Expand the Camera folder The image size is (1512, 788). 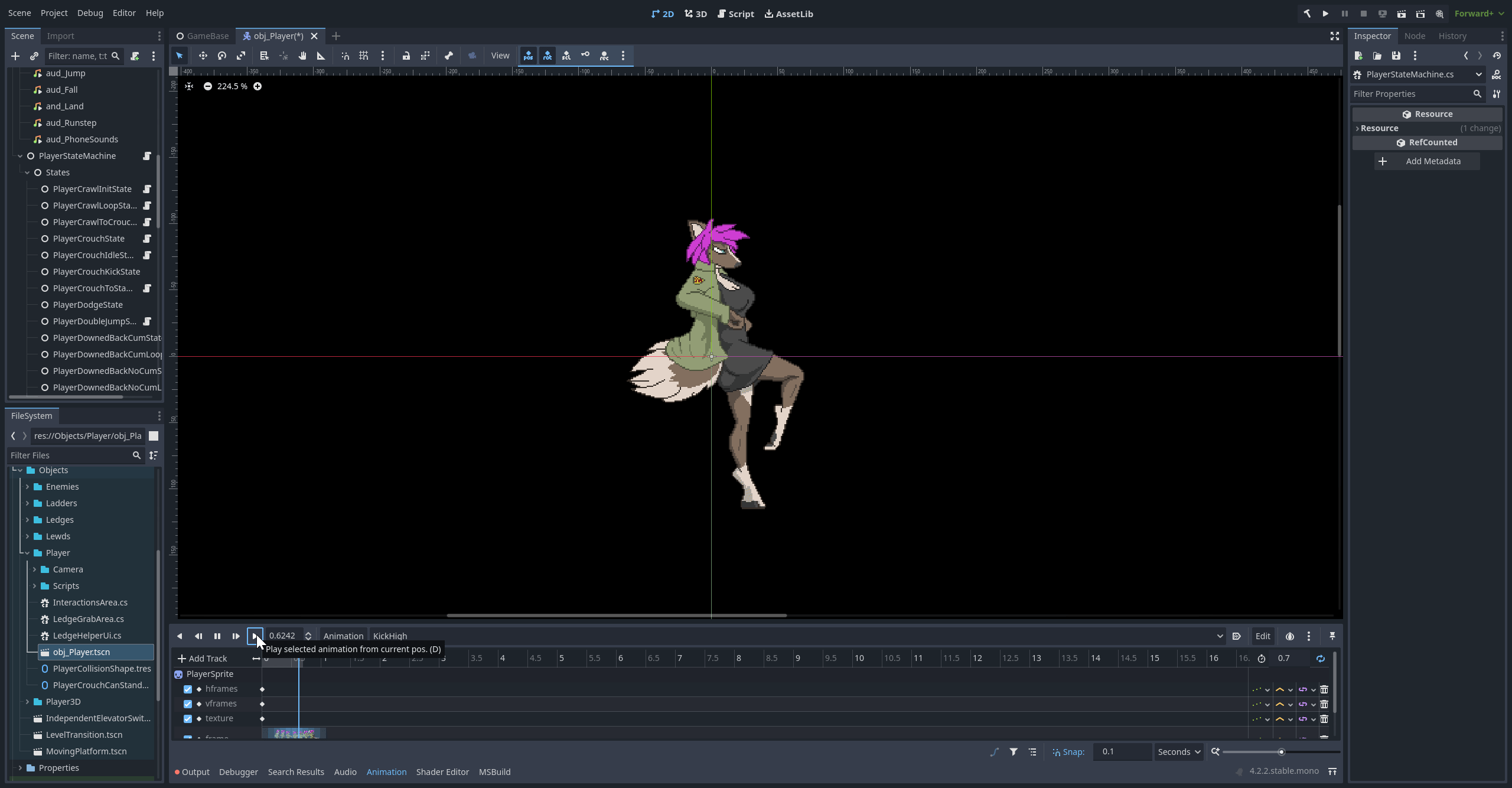click(34, 569)
